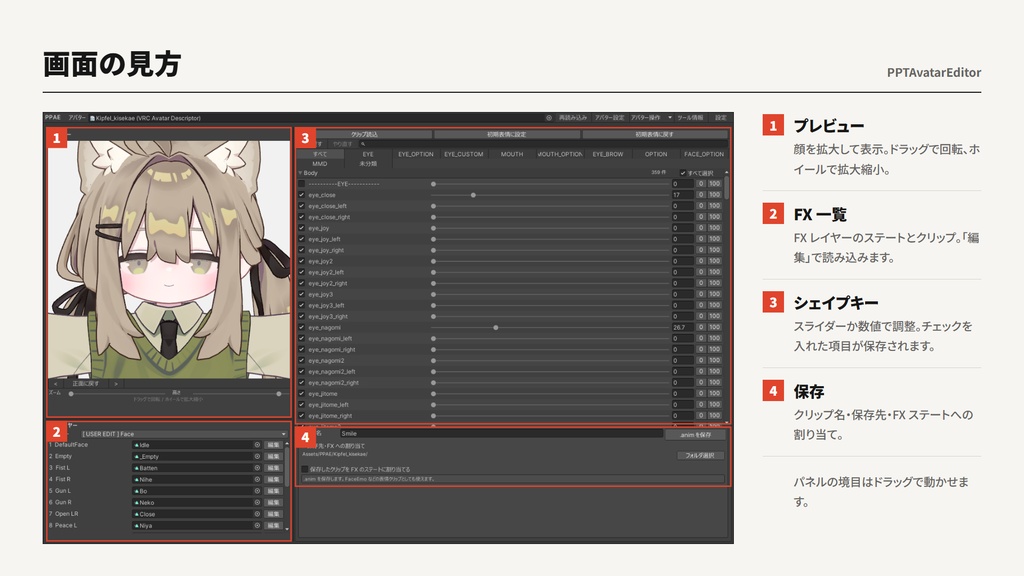This screenshot has height=576, width=1024.
Task: Rotate preview right with the > arrow
Action: [116, 384]
